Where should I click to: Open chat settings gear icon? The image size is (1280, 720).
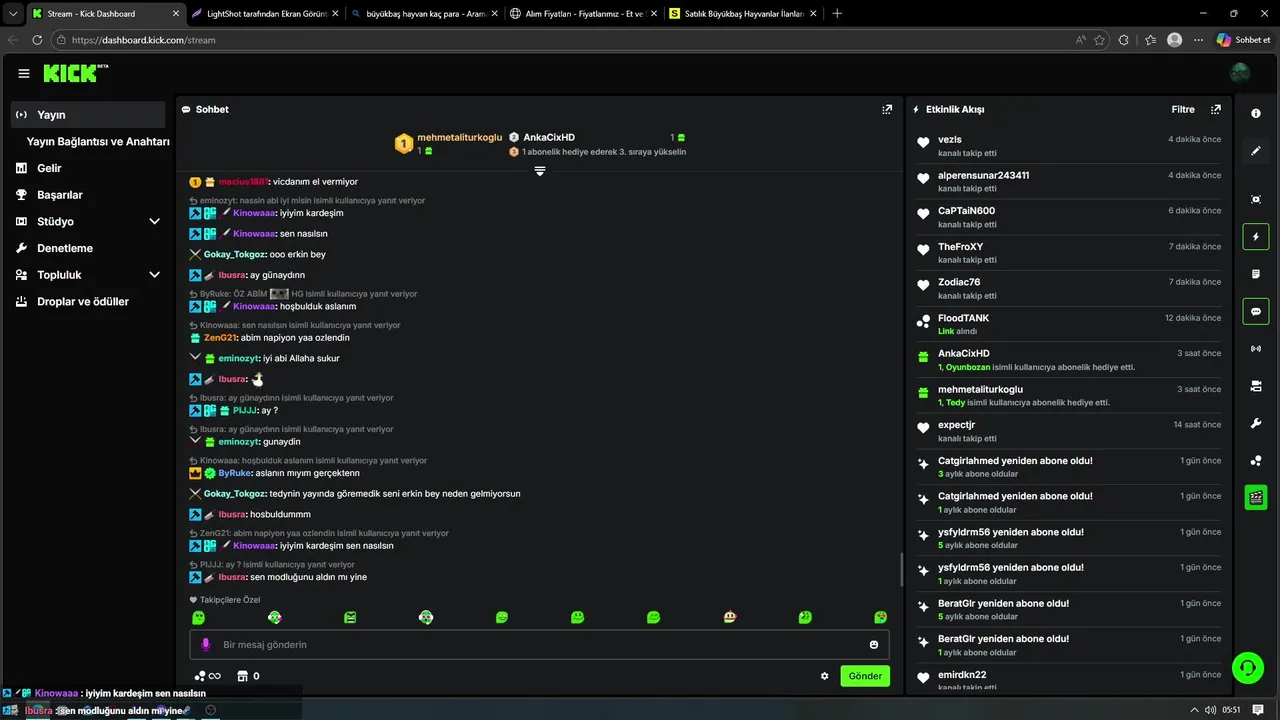825,676
